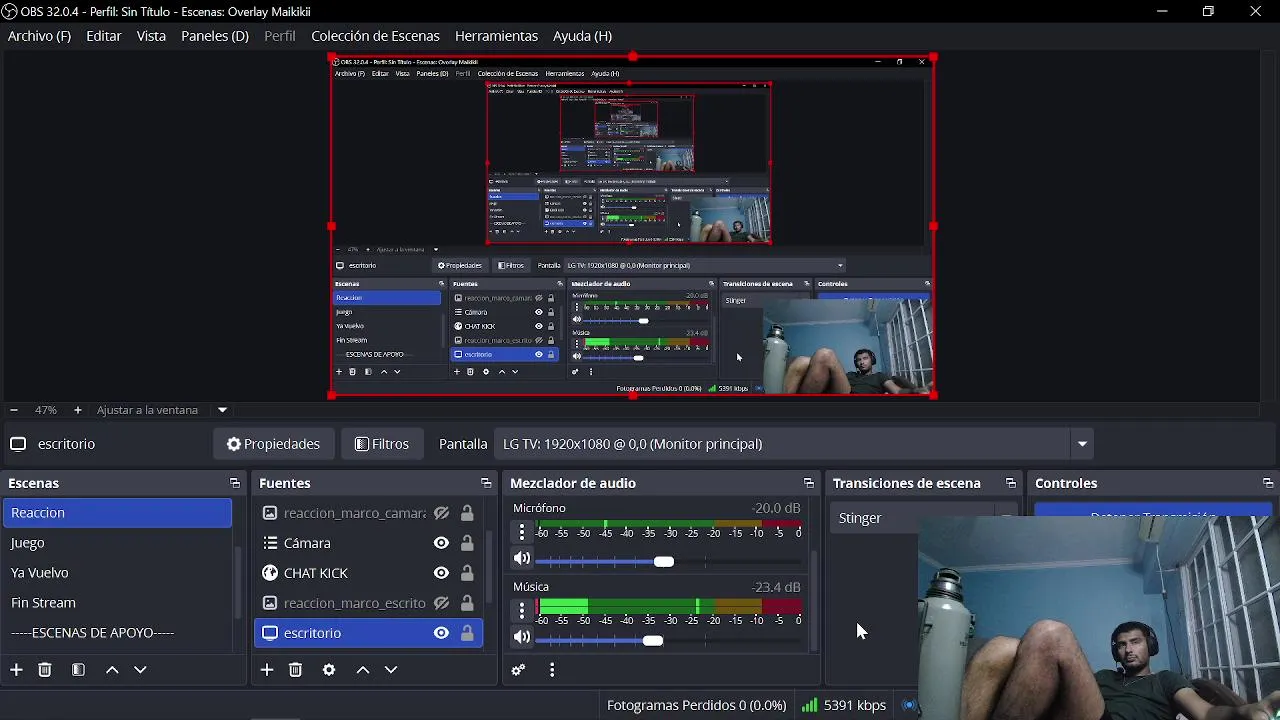This screenshot has width=1280, height=720.
Task: Pop out the Controles panel
Action: (1268, 483)
